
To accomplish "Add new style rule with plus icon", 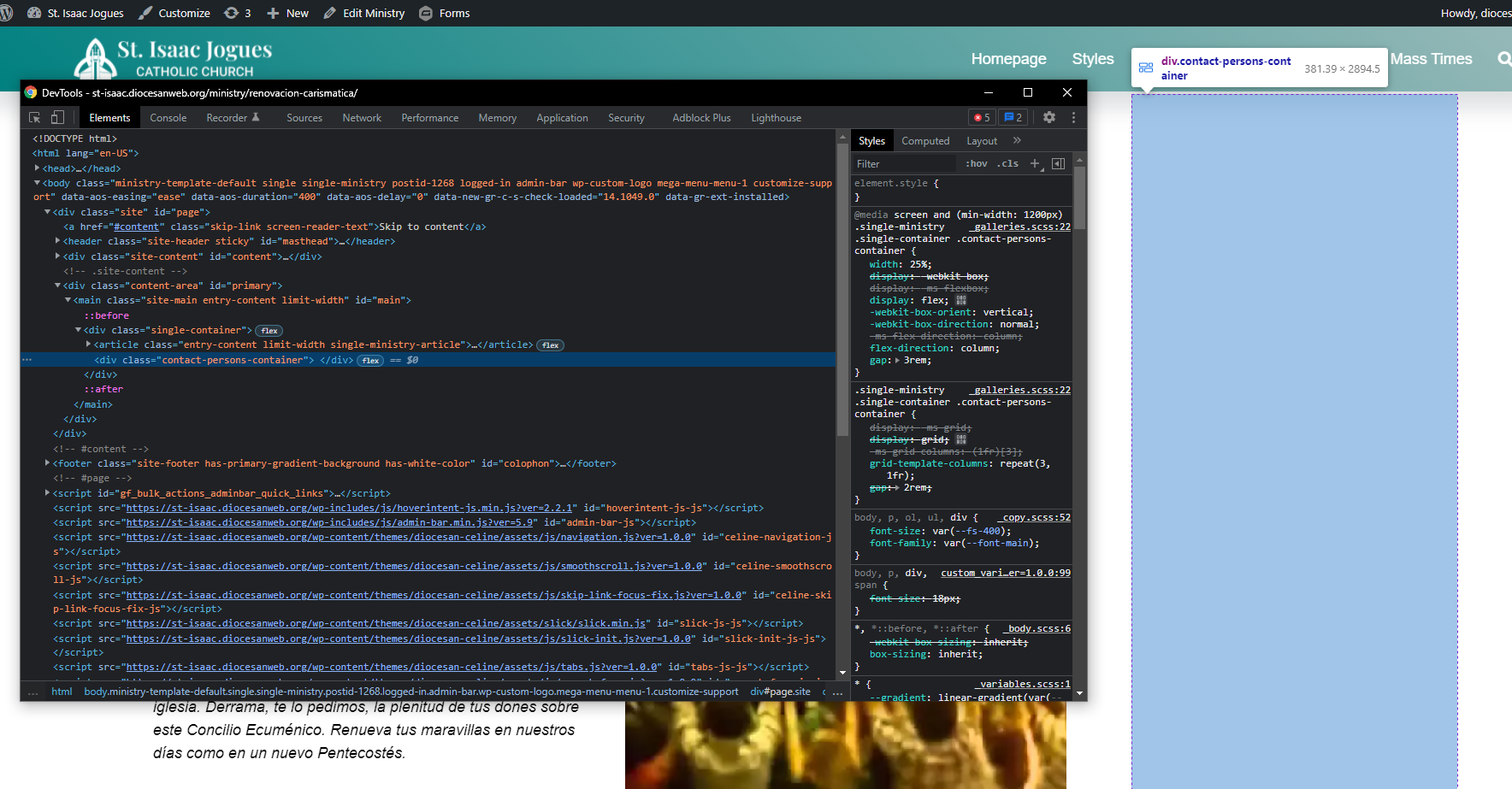I will coord(1035,163).
